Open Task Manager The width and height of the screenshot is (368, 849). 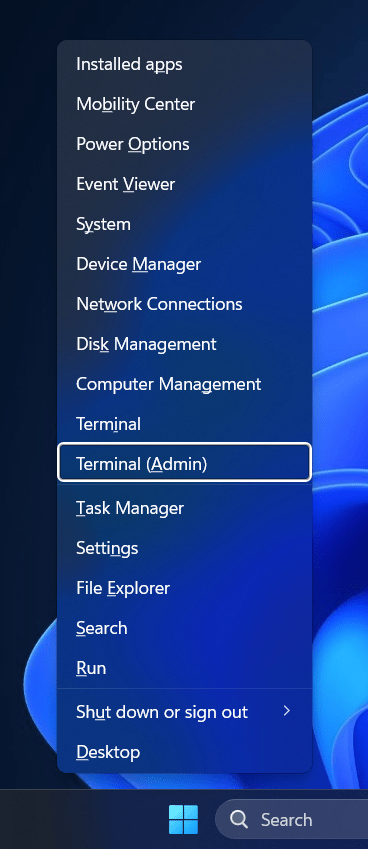coord(184,508)
